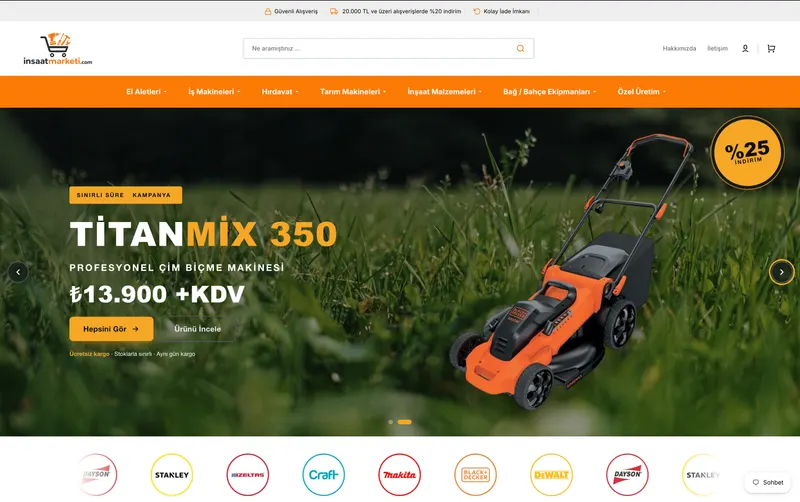
Task: Click the Sınırlı Süre Kampanya label
Action: tap(126, 195)
